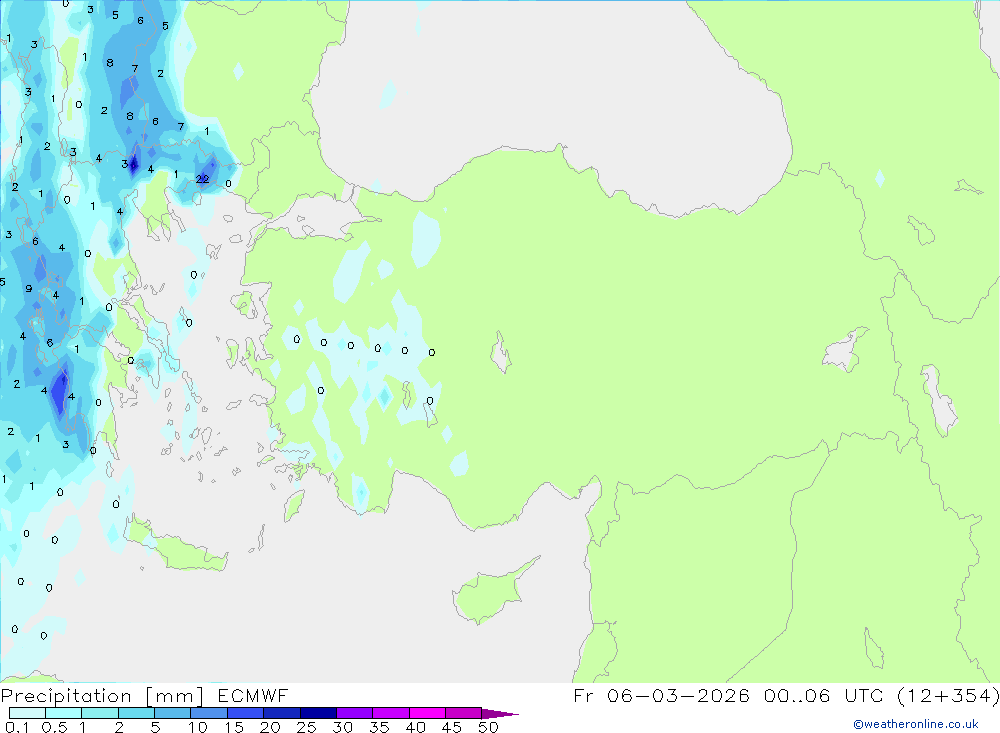Click the legend scale label '35'
The image size is (1000, 733).
(x=379, y=727)
